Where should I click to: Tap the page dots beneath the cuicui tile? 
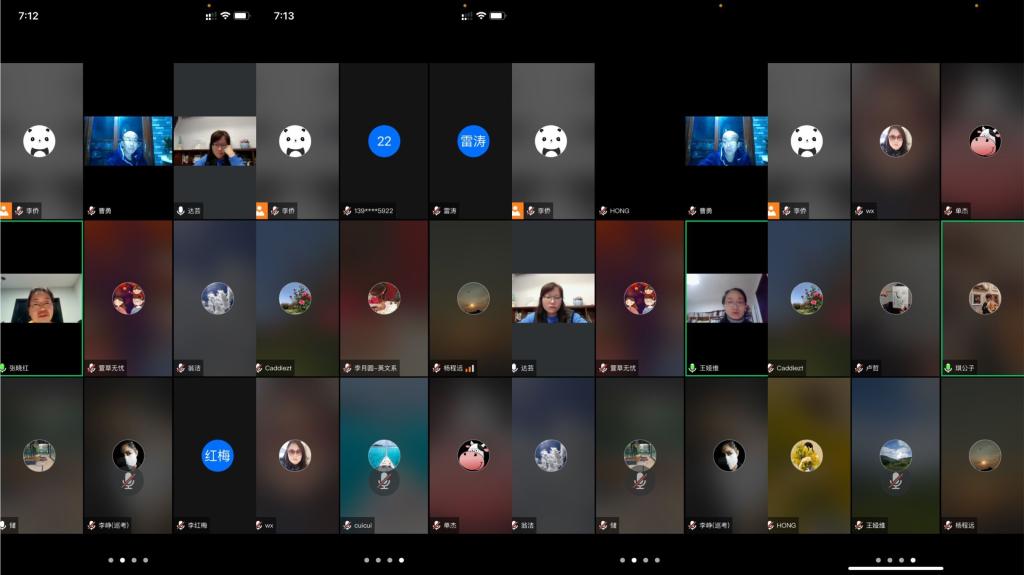pyautogui.click(x=384, y=560)
